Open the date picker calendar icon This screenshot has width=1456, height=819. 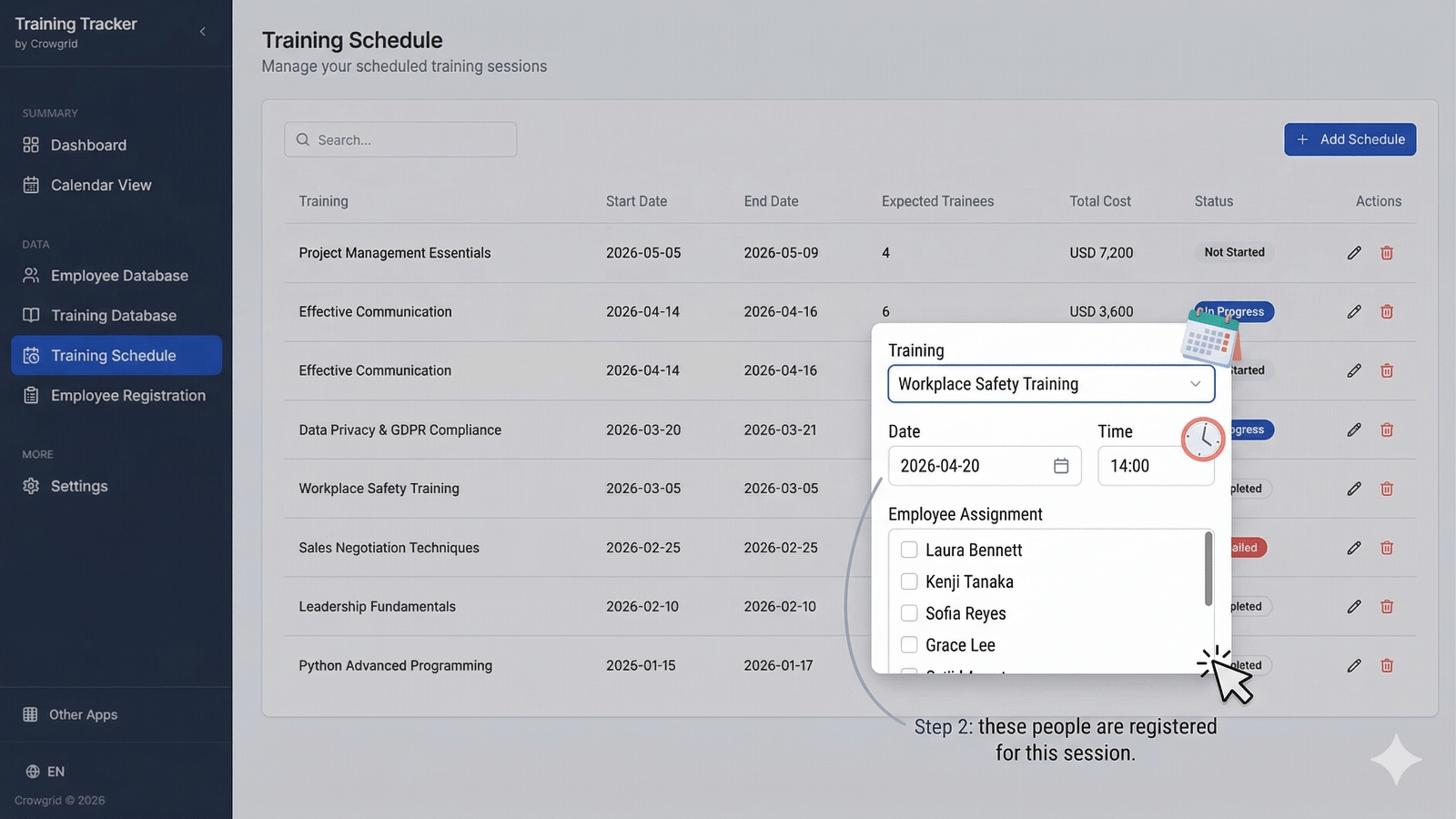pyautogui.click(x=1061, y=466)
